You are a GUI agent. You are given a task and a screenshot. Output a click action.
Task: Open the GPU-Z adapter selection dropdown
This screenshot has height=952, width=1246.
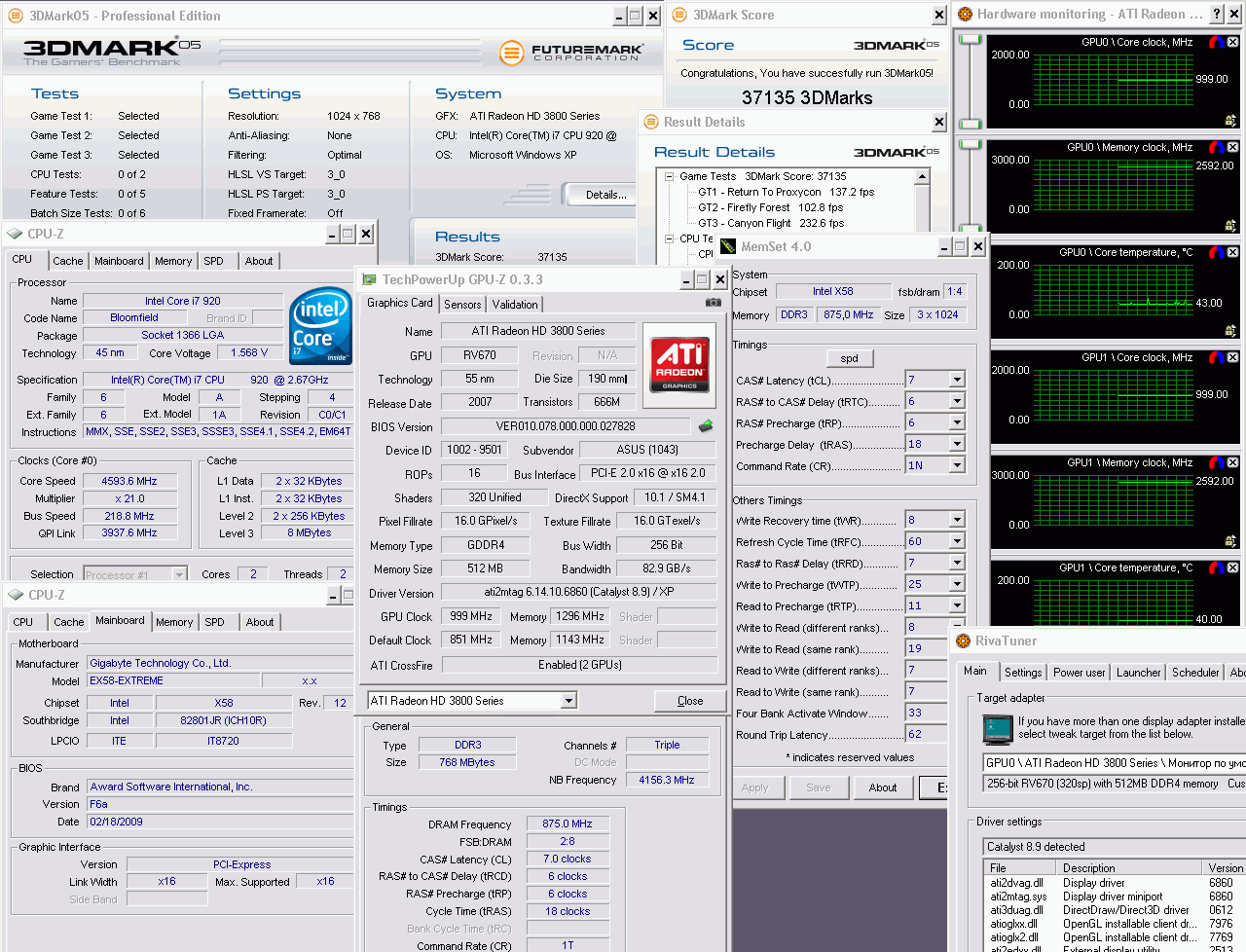(568, 701)
